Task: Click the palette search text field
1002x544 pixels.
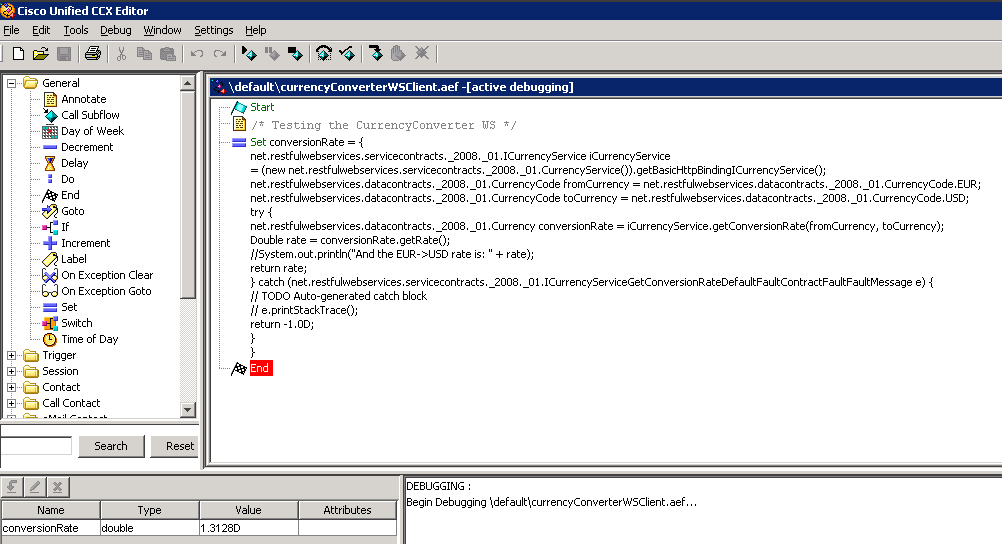Action: click(36, 446)
